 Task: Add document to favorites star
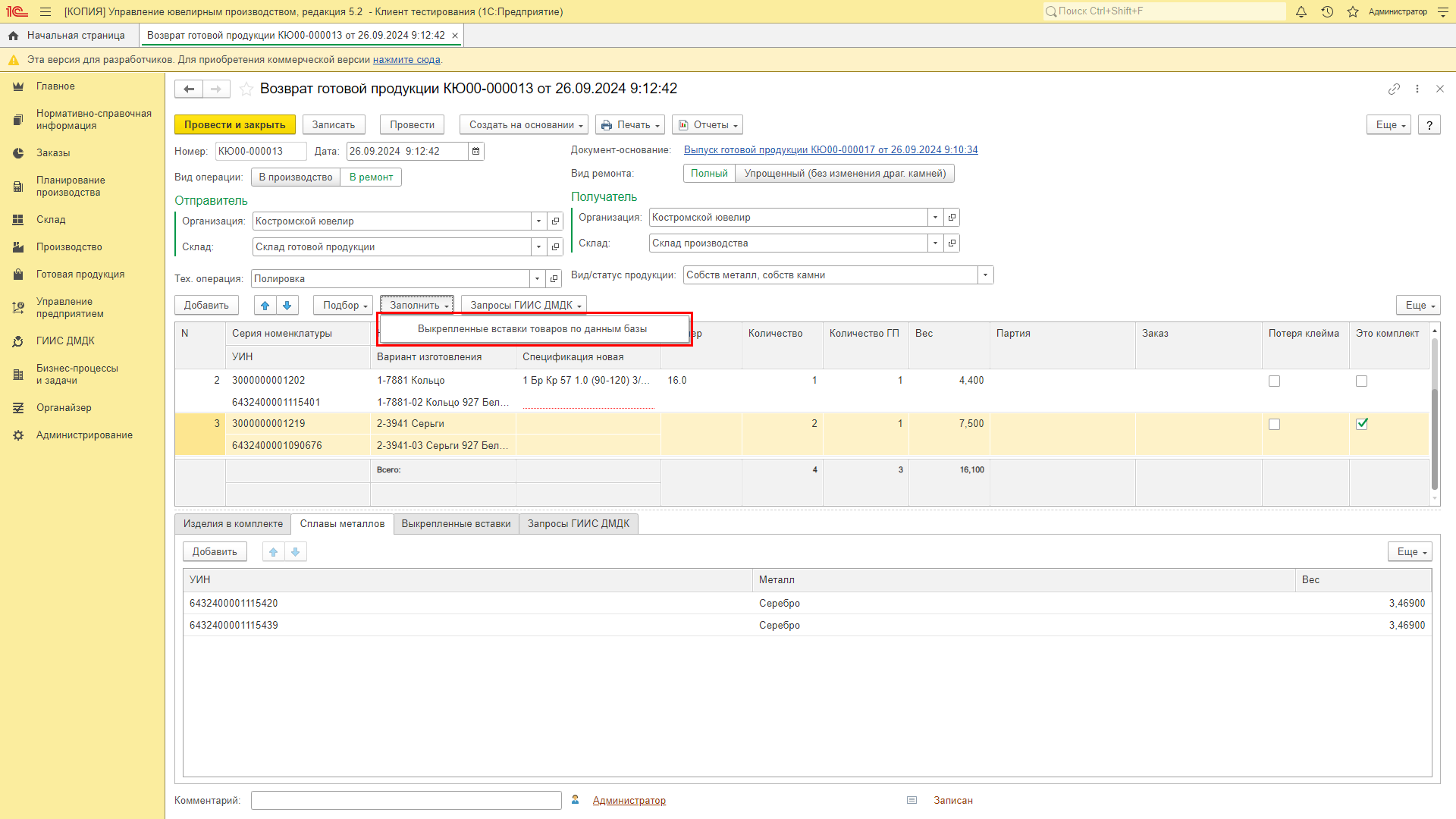point(246,89)
